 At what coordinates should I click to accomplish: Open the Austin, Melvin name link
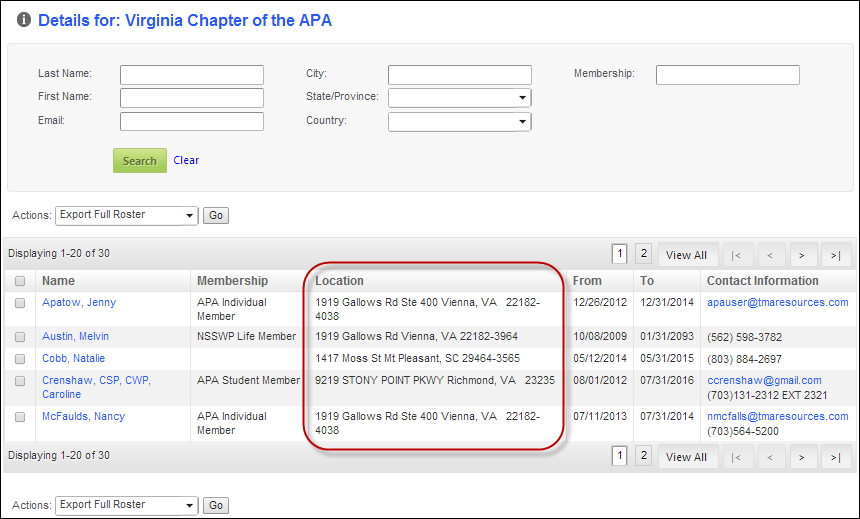76,336
